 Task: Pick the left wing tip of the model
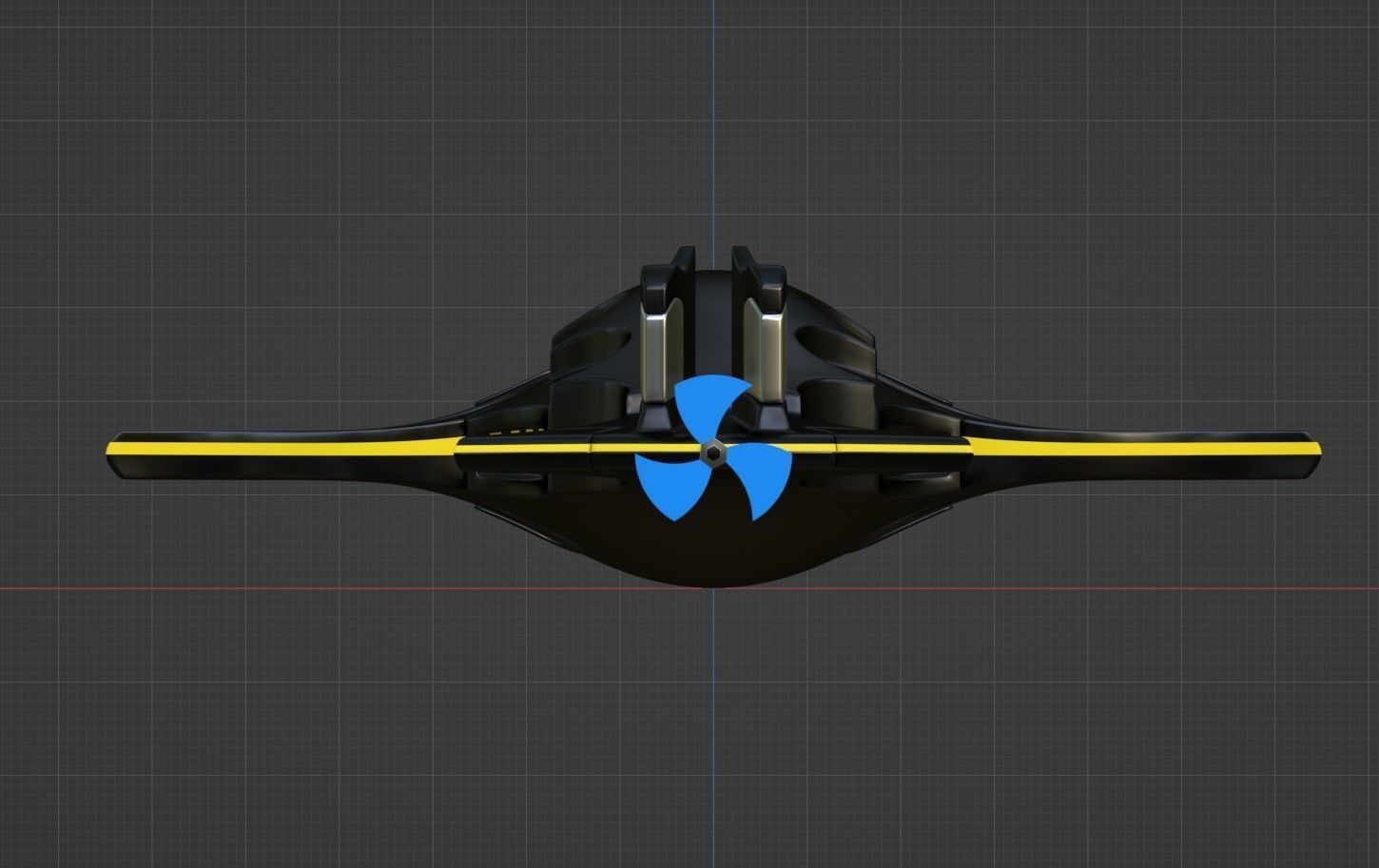coord(115,456)
